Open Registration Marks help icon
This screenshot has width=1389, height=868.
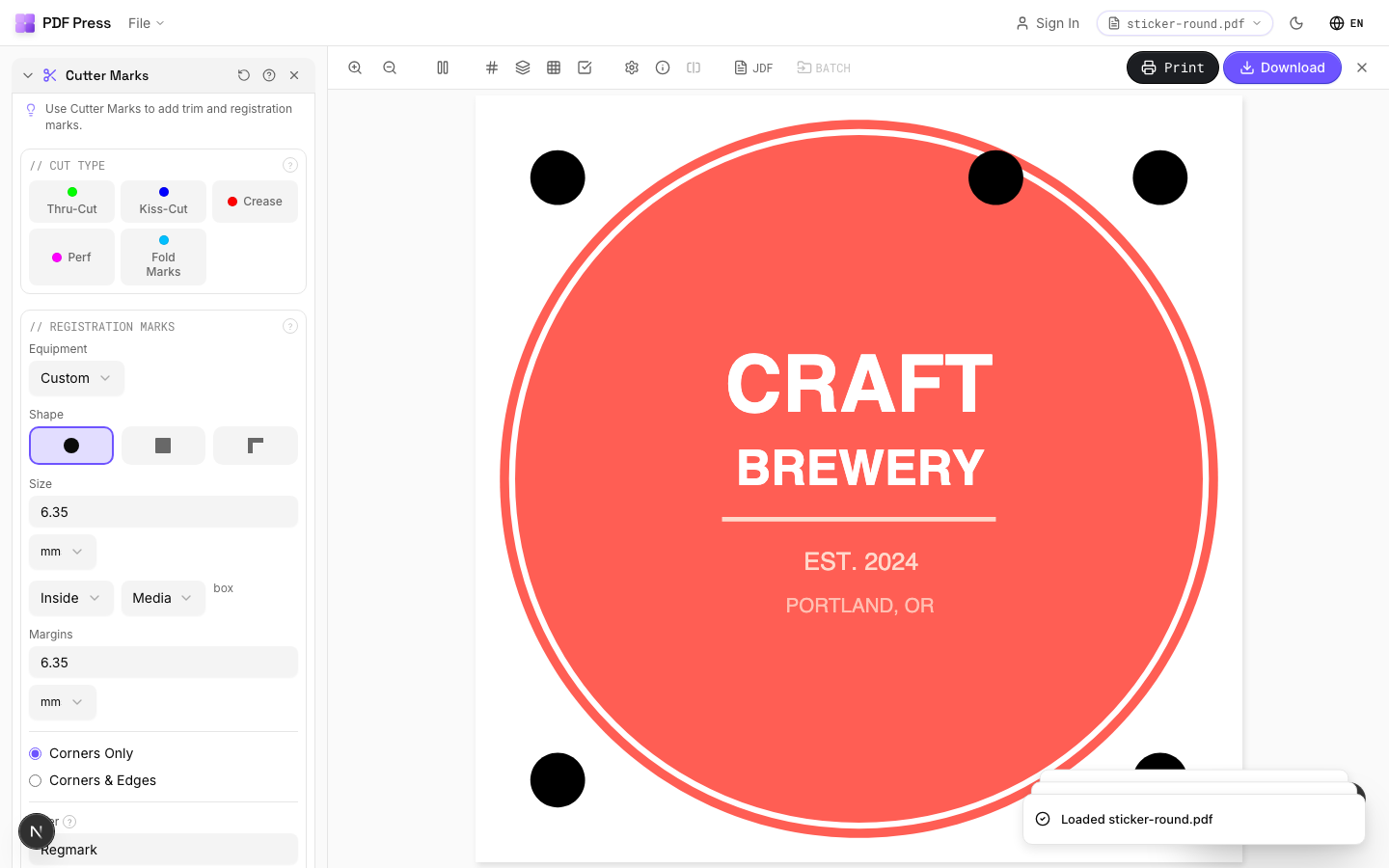coord(289,326)
